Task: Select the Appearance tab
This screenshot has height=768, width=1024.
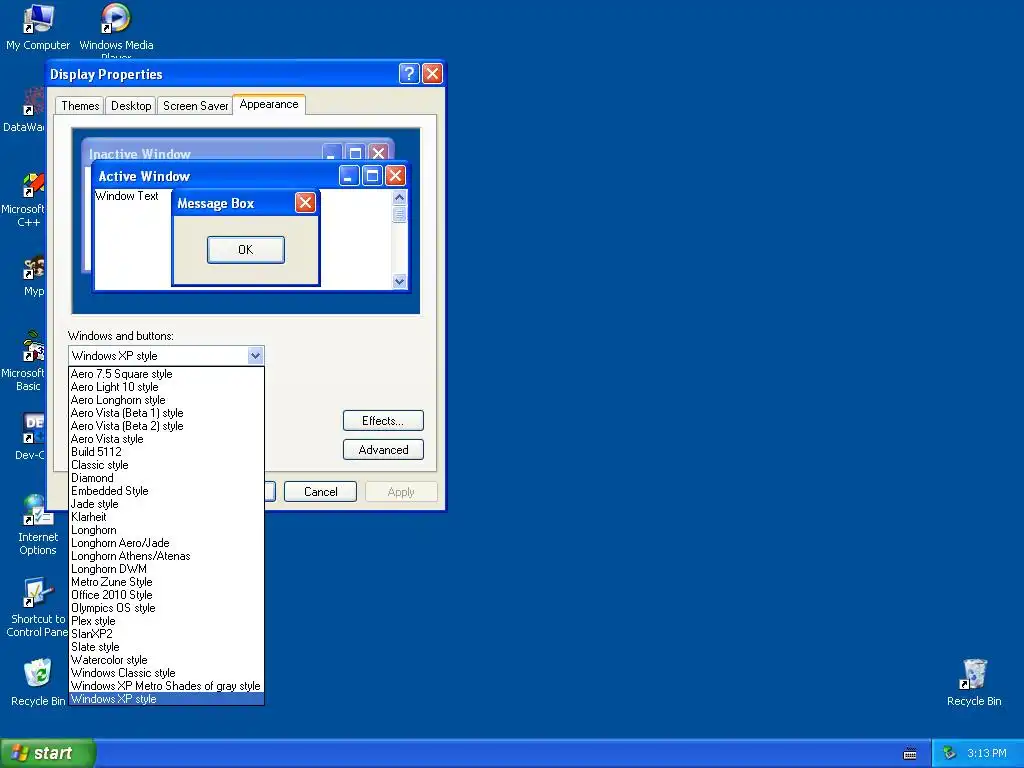Action: coord(268,104)
